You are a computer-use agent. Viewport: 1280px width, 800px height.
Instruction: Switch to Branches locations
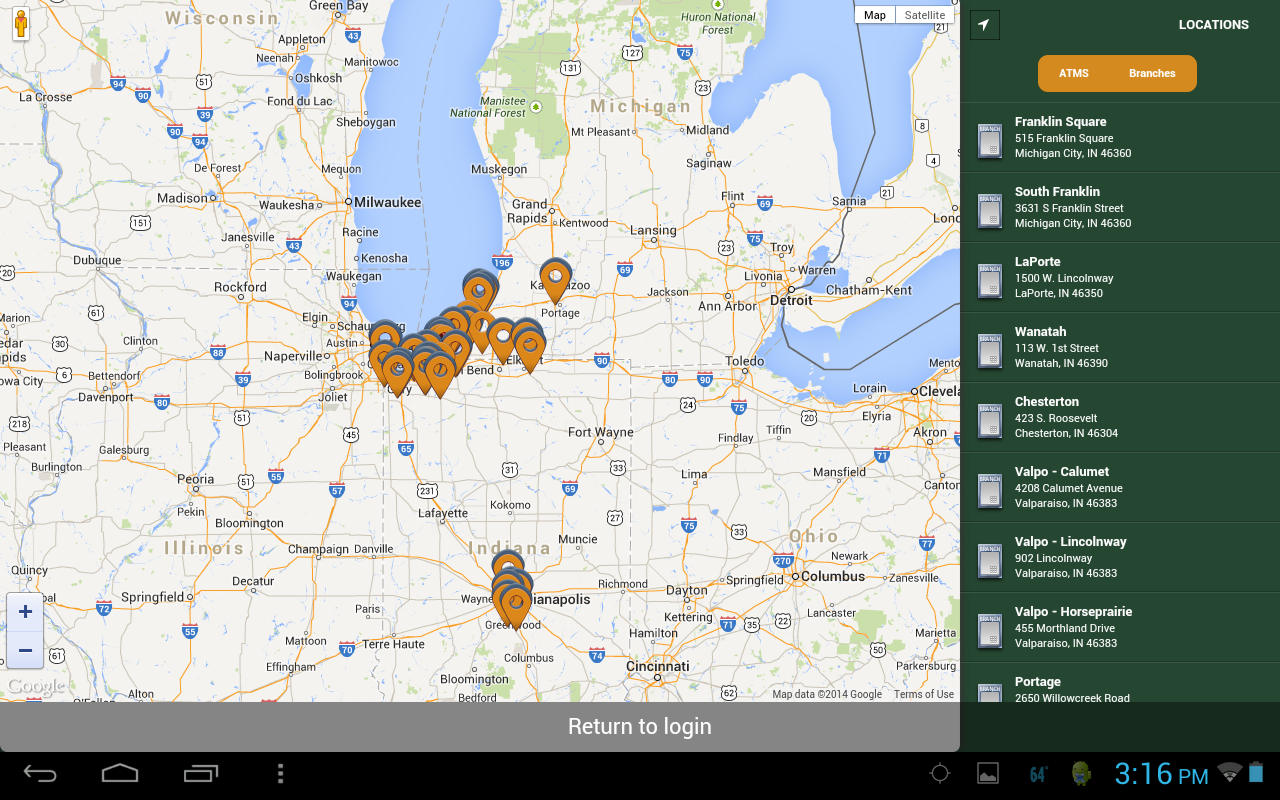(1152, 73)
